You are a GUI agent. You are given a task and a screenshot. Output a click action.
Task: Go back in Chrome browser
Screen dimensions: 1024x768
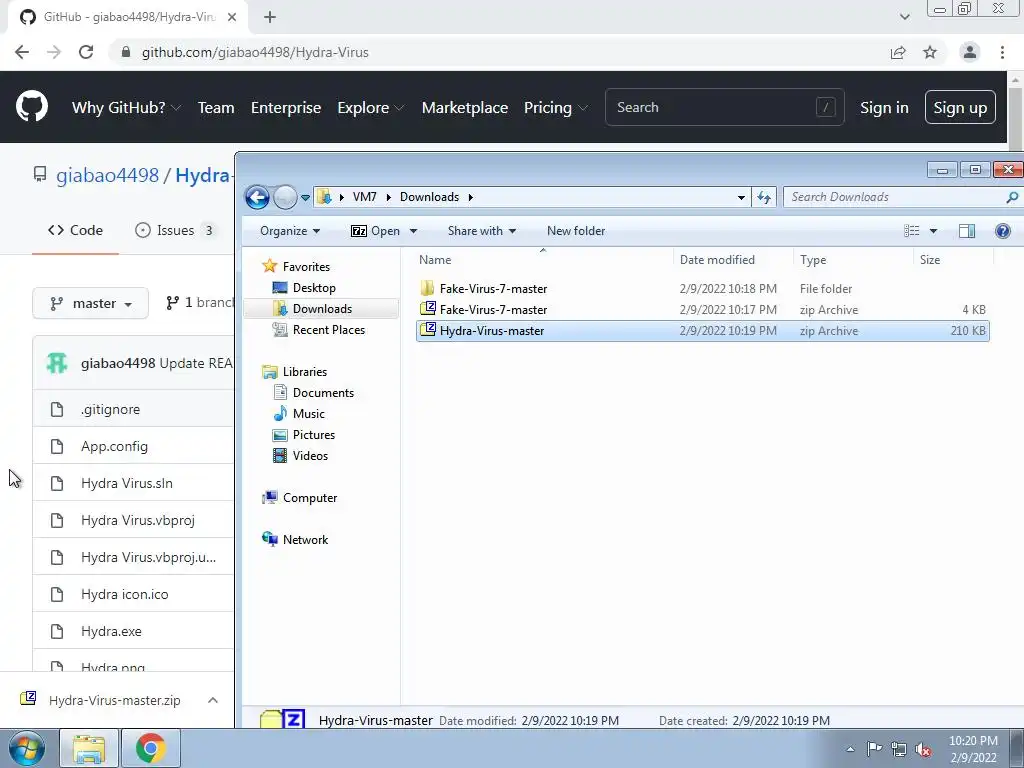(x=22, y=52)
